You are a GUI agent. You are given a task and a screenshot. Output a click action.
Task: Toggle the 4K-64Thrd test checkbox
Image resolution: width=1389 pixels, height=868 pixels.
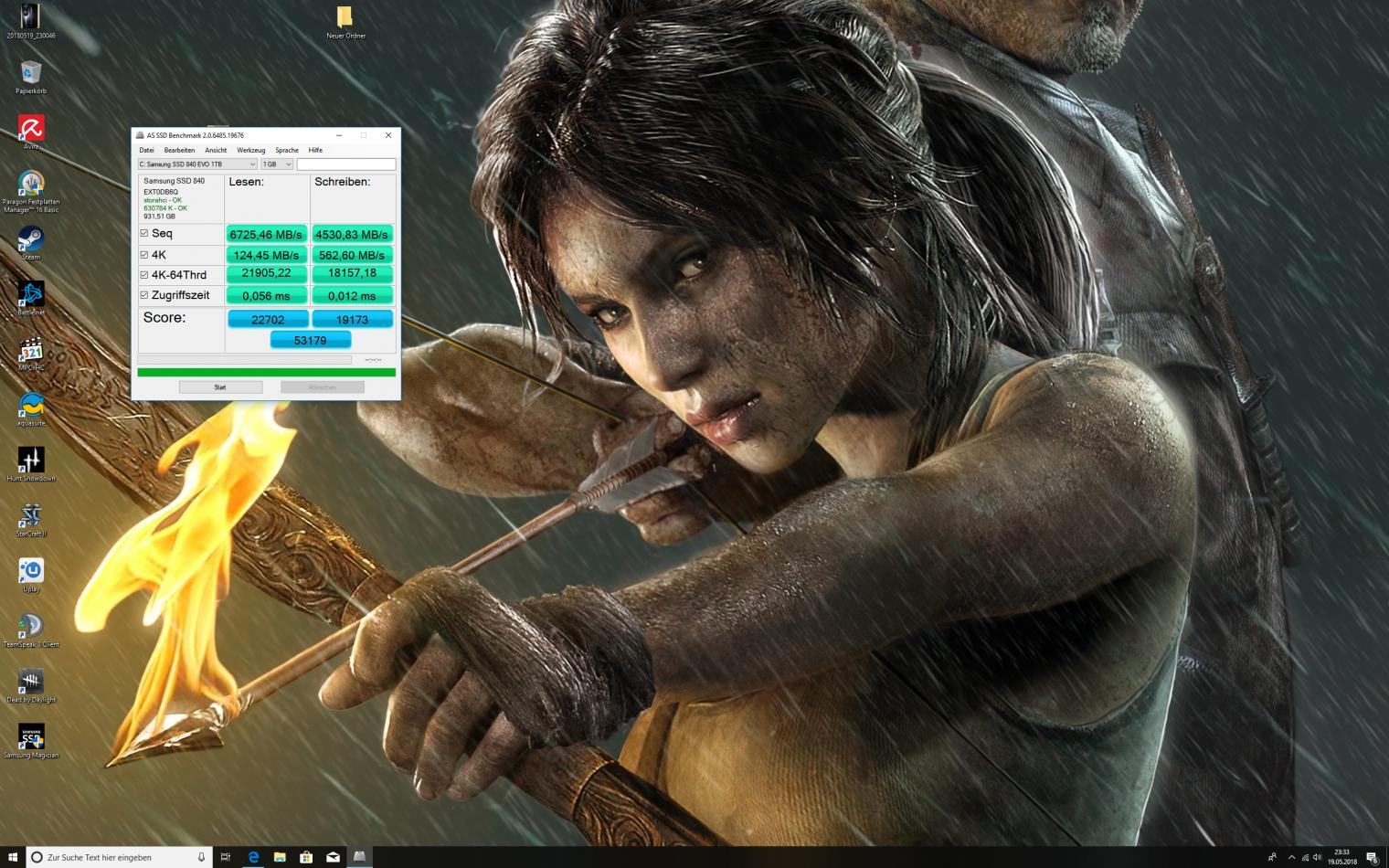(144, 274)
